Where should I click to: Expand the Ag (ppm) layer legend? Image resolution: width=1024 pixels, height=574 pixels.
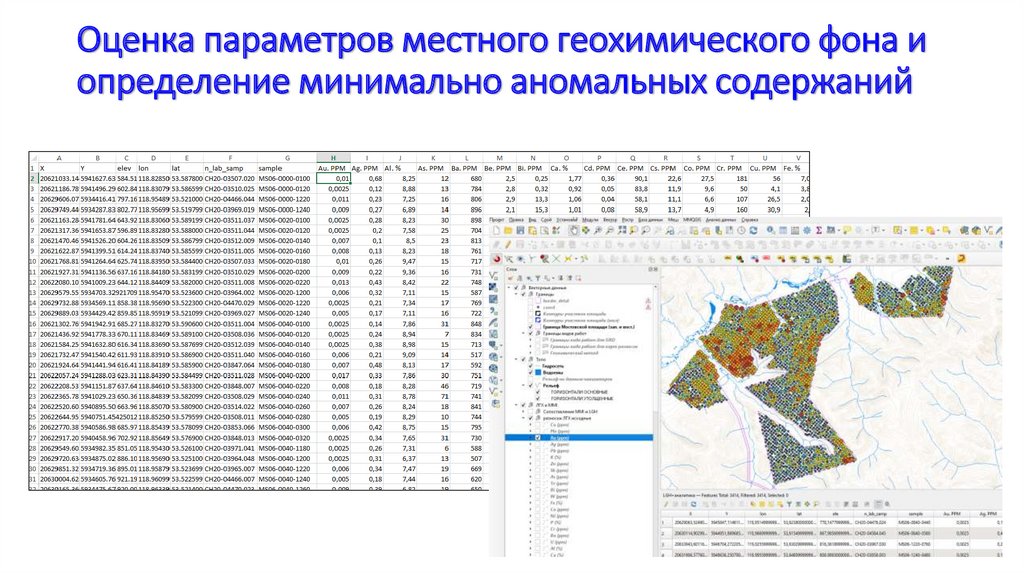531,444
